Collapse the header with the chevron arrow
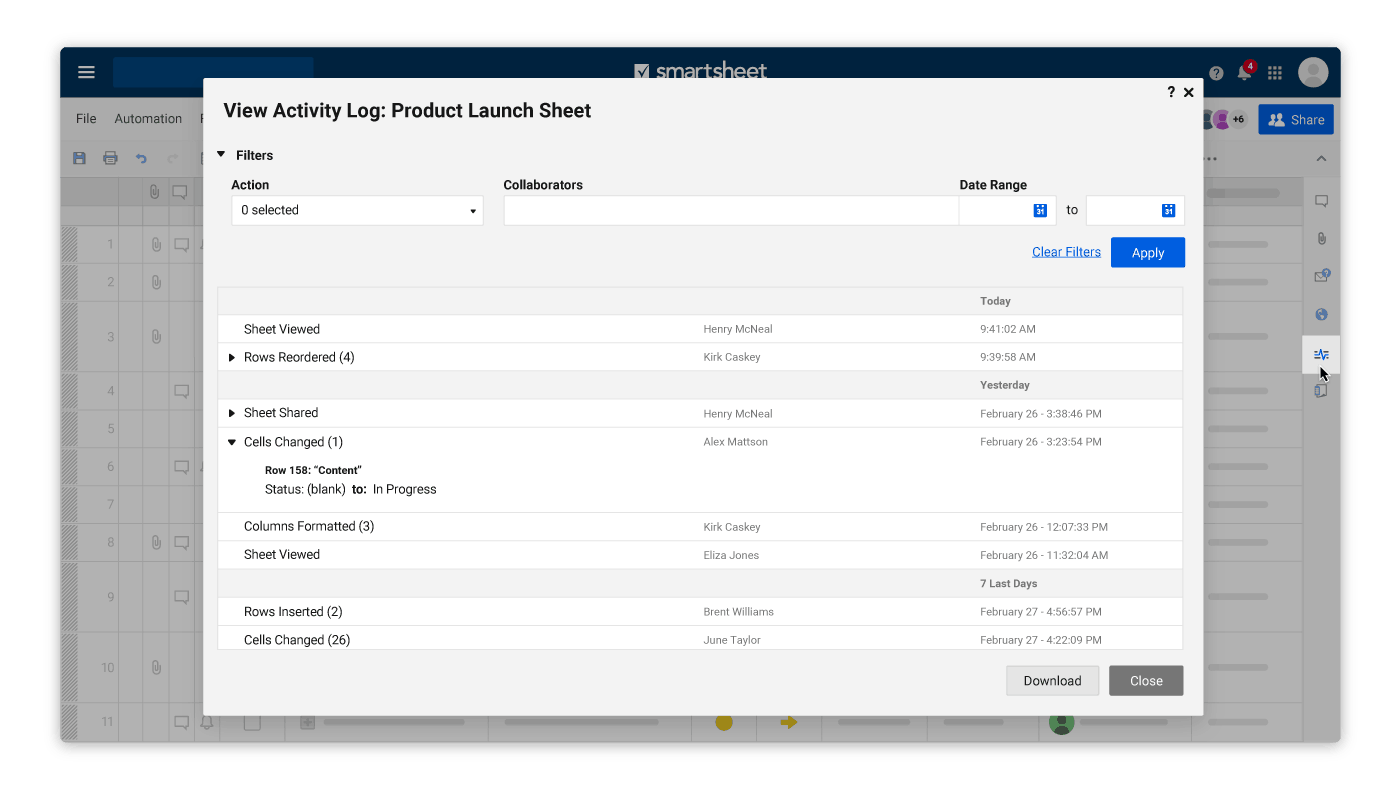The image size is (1400, 788). 1321,159
